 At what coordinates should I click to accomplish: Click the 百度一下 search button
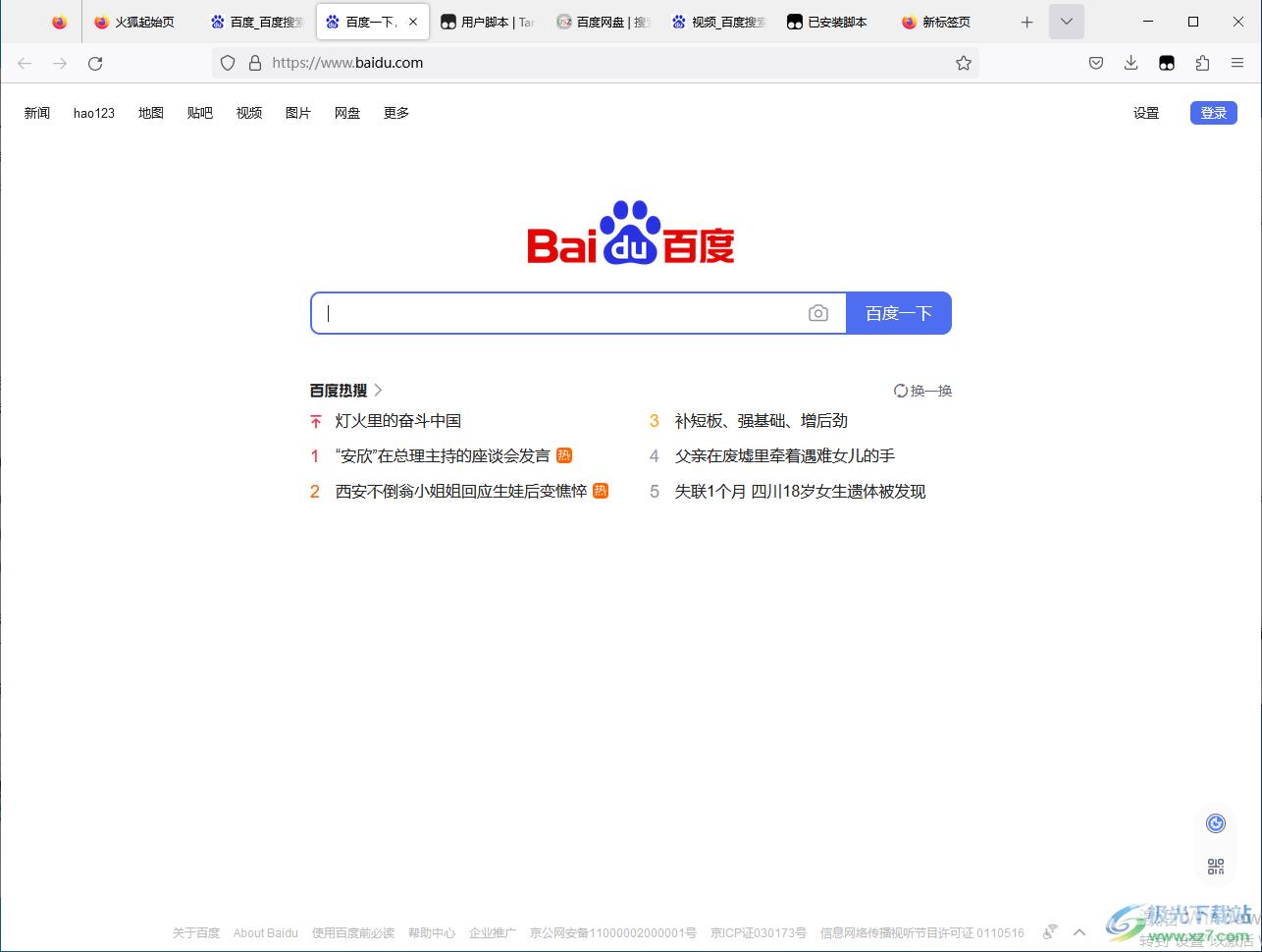click(899, 313)
